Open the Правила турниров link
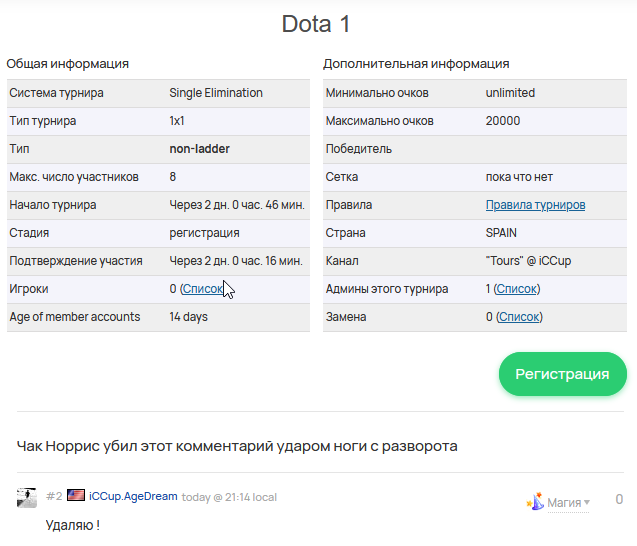 (535, 205)
